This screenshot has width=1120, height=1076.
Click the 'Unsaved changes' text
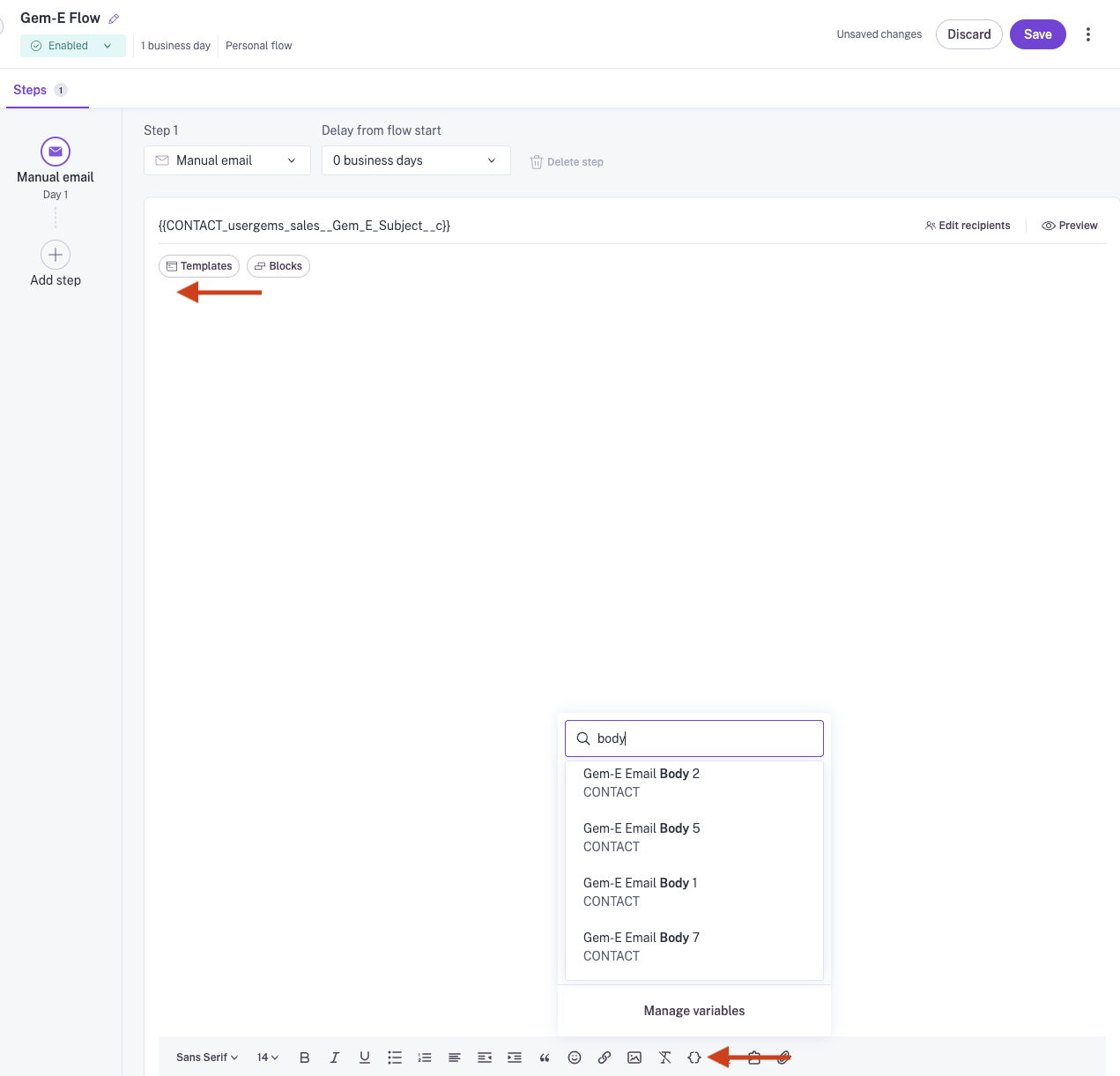point(879,34)
